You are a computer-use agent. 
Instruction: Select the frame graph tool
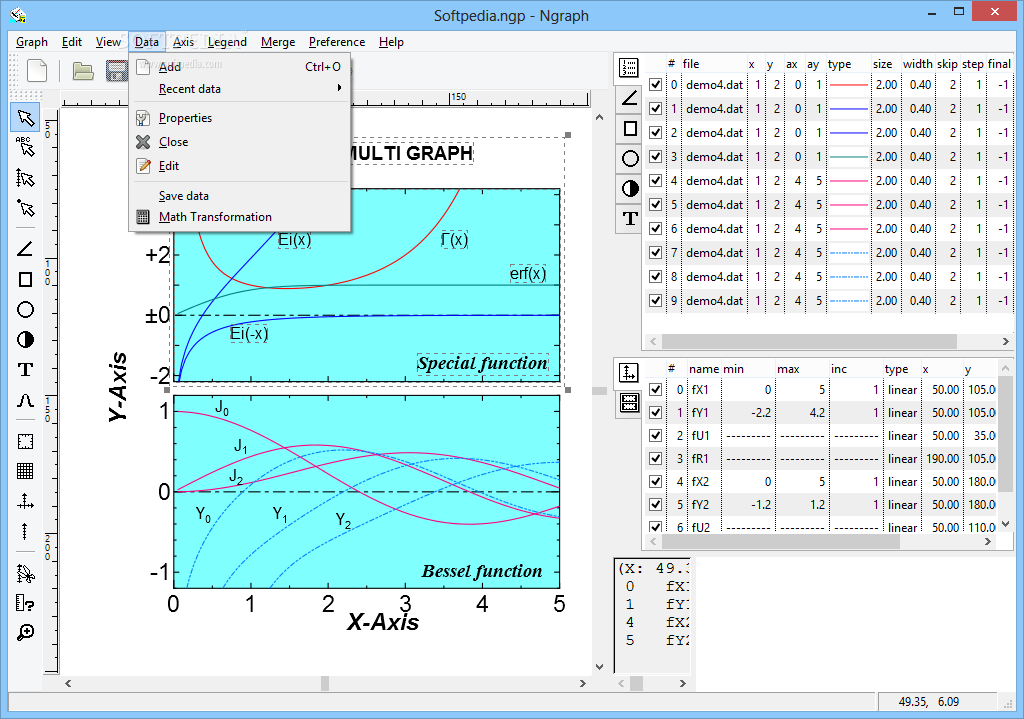pos(25,441)
